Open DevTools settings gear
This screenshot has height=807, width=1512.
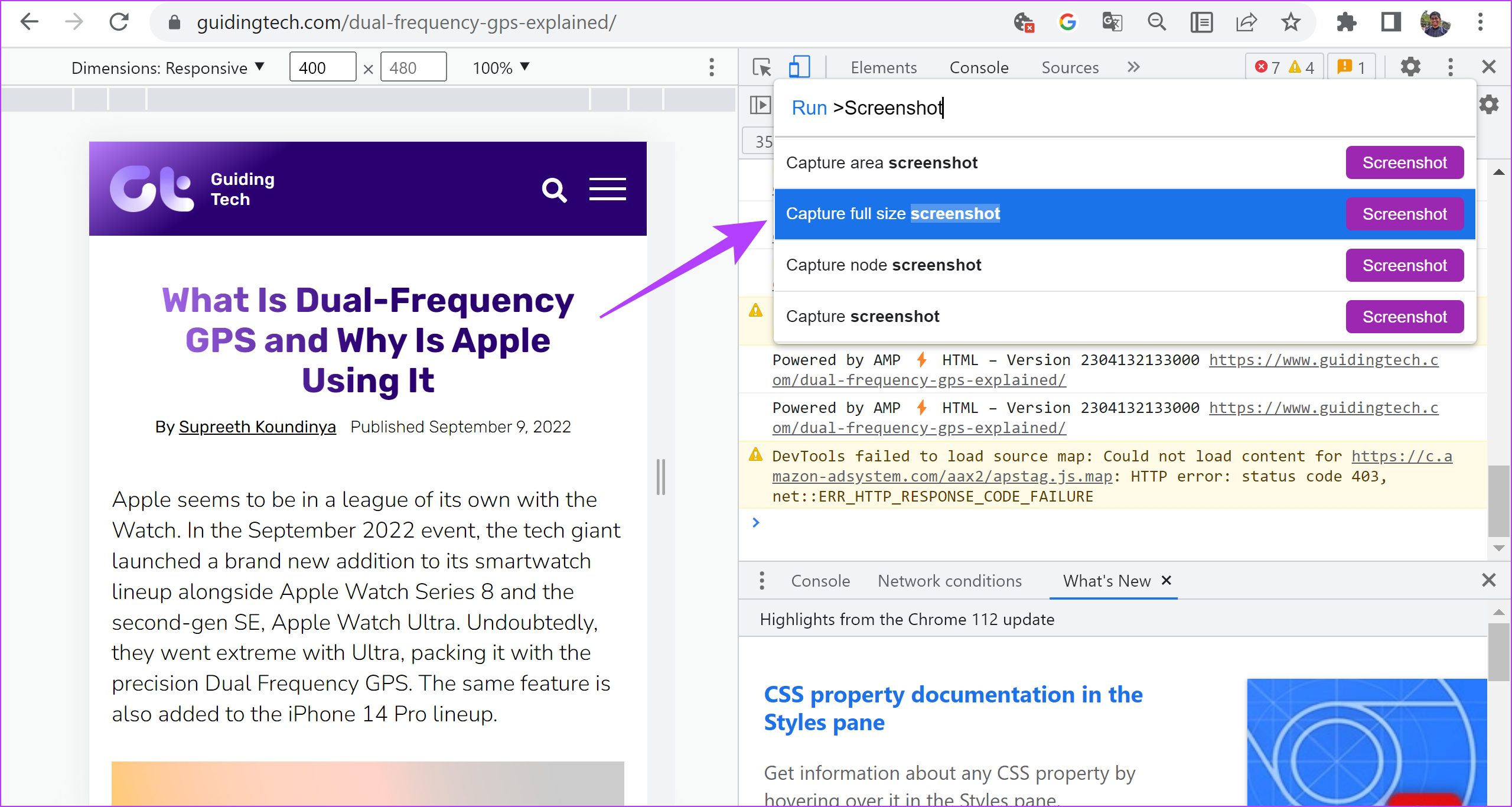[x=1410, y=67]
